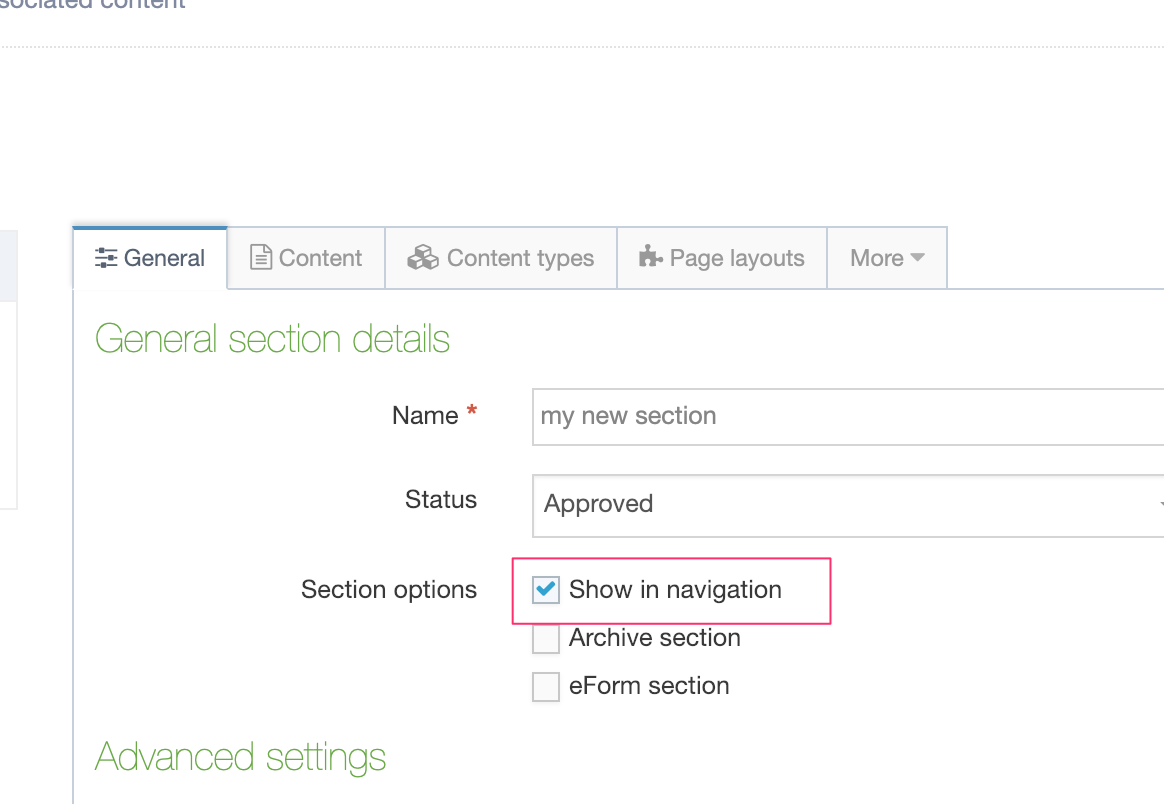Click the Show in navigation label text
Image resolution: width=1164 pixels, height=804 pixels.
(675, 590)
